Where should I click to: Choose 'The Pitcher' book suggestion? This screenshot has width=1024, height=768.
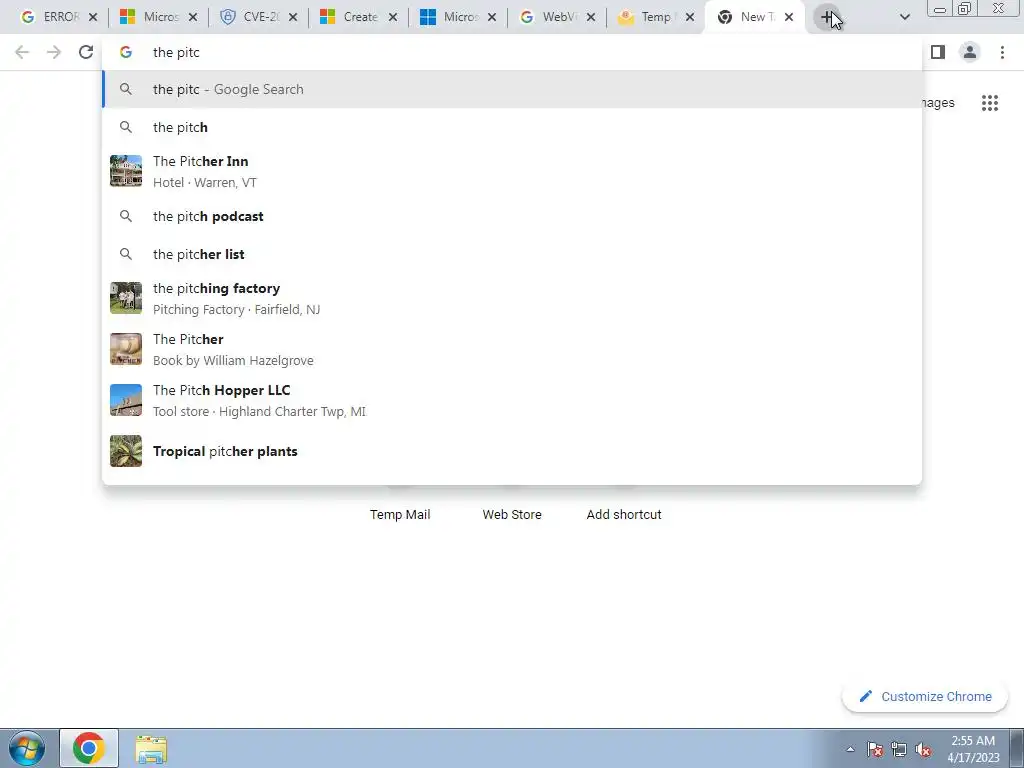pyautogui.click(x=512, y=349)
